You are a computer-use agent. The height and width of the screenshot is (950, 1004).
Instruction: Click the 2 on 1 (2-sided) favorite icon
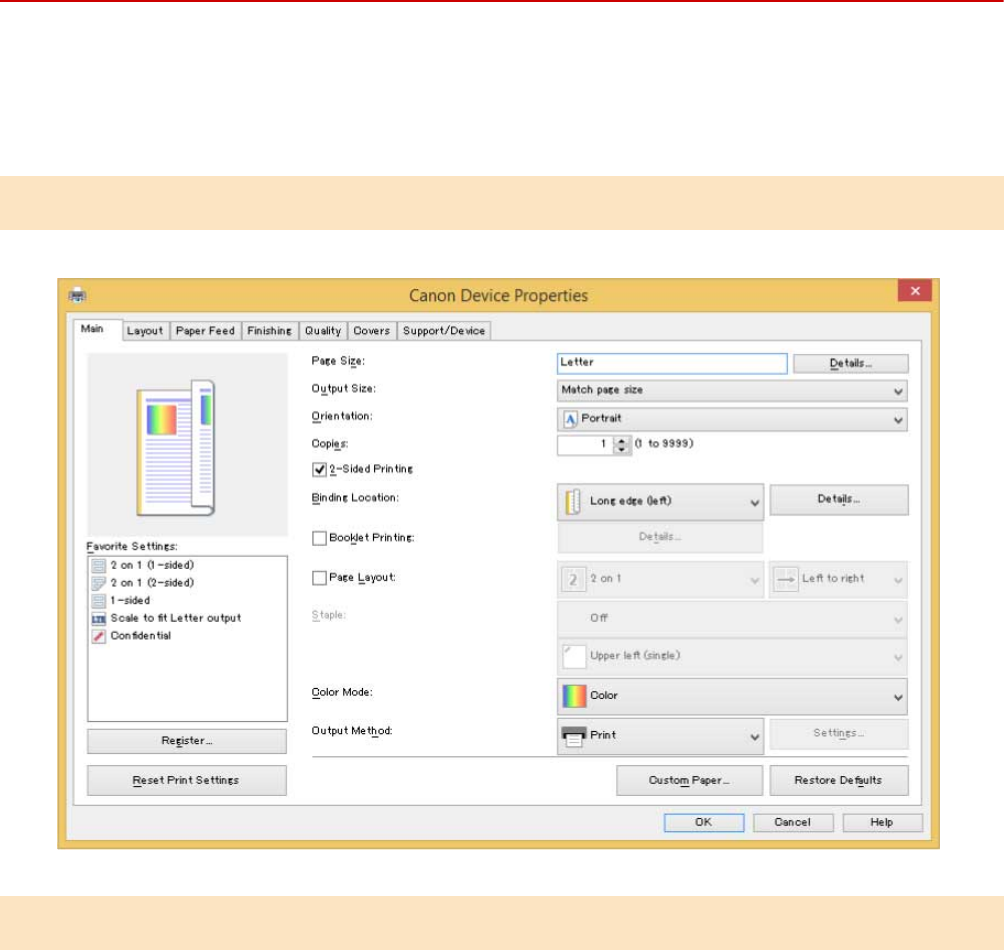pyautogui.click(x=99, y=583)
